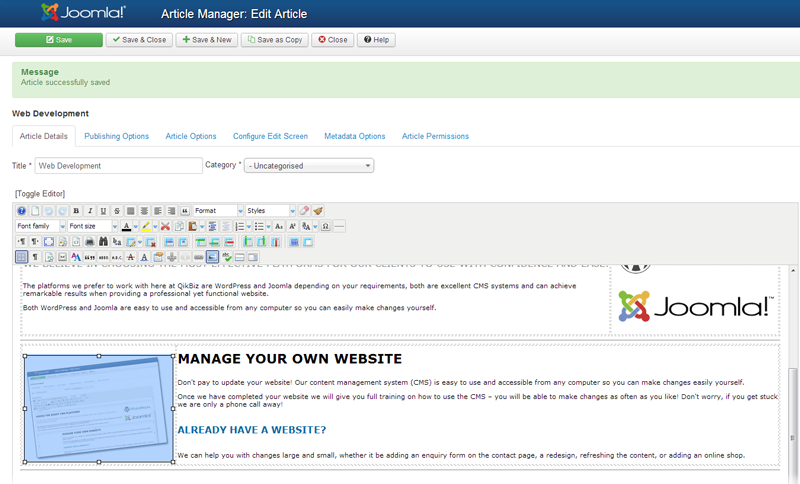Image resolution: width=800 pixels, height=484 pixels.
Task: Open the Styles dropdown
Action: pyautogui.click(x=270, y=211)
